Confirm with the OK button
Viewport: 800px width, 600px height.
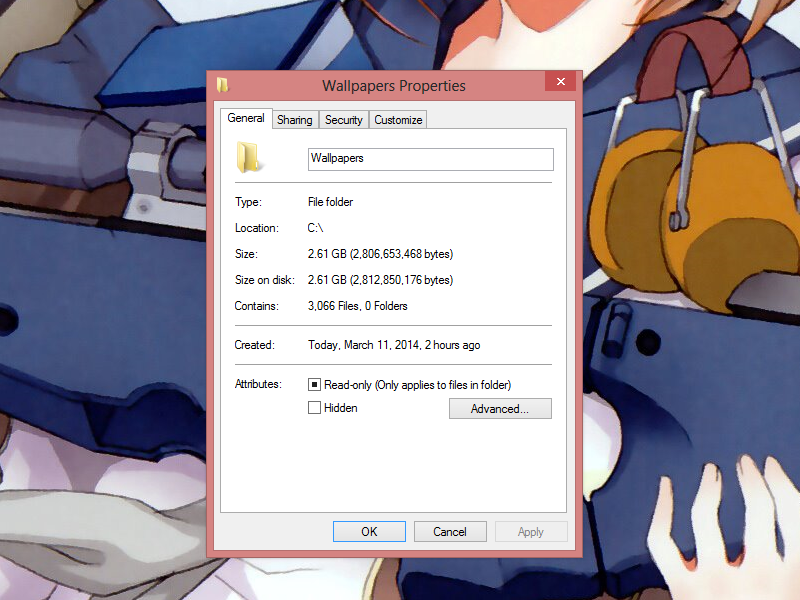pos(369,532)
